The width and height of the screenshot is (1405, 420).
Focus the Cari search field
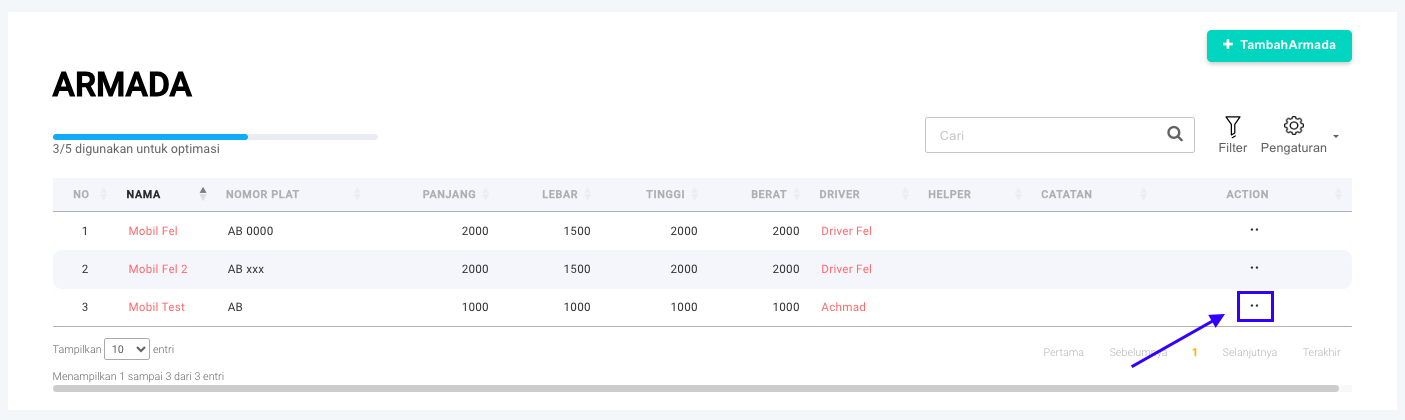click(1045, 135)
